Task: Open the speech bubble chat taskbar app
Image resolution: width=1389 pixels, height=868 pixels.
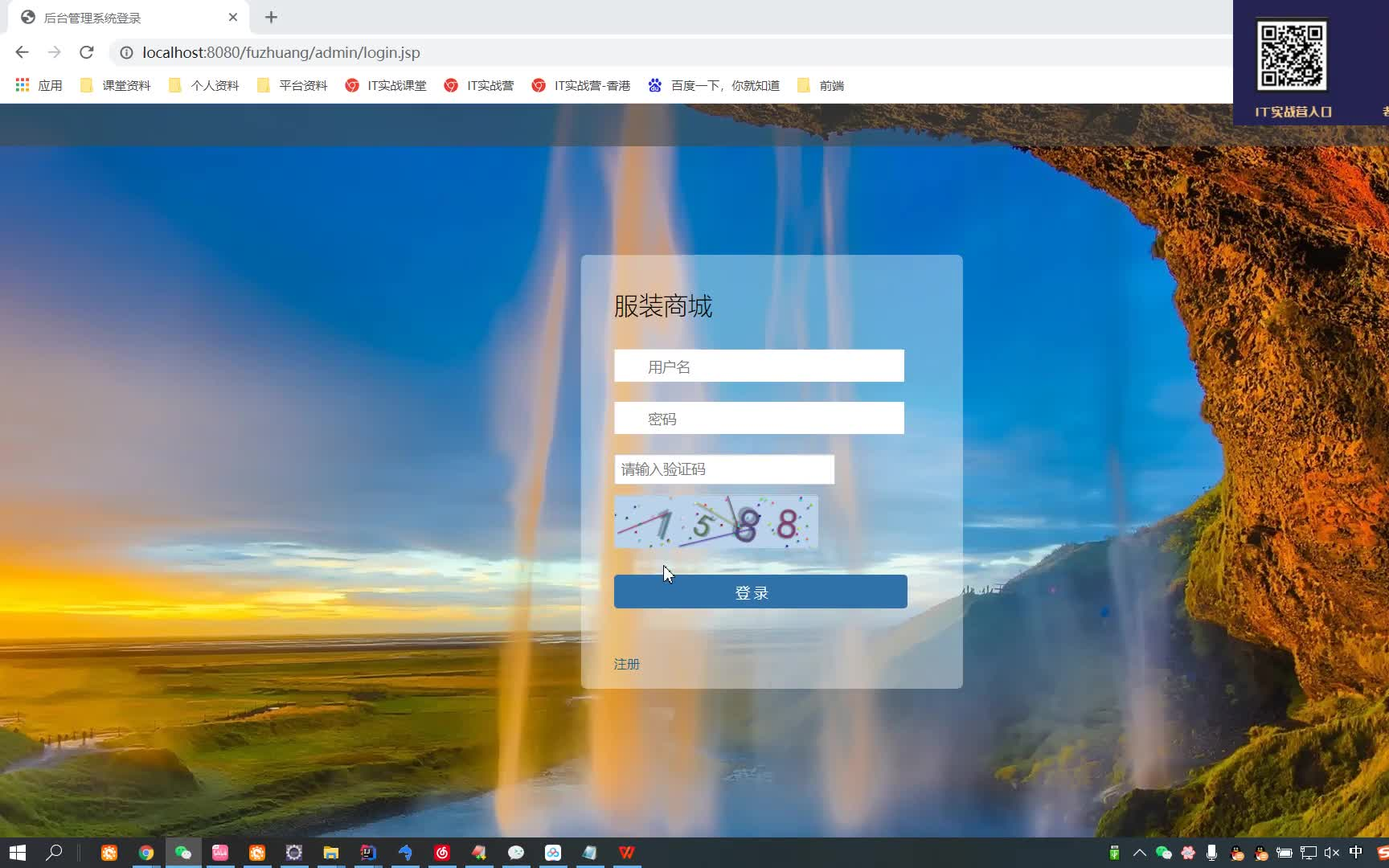Action: 516,852
